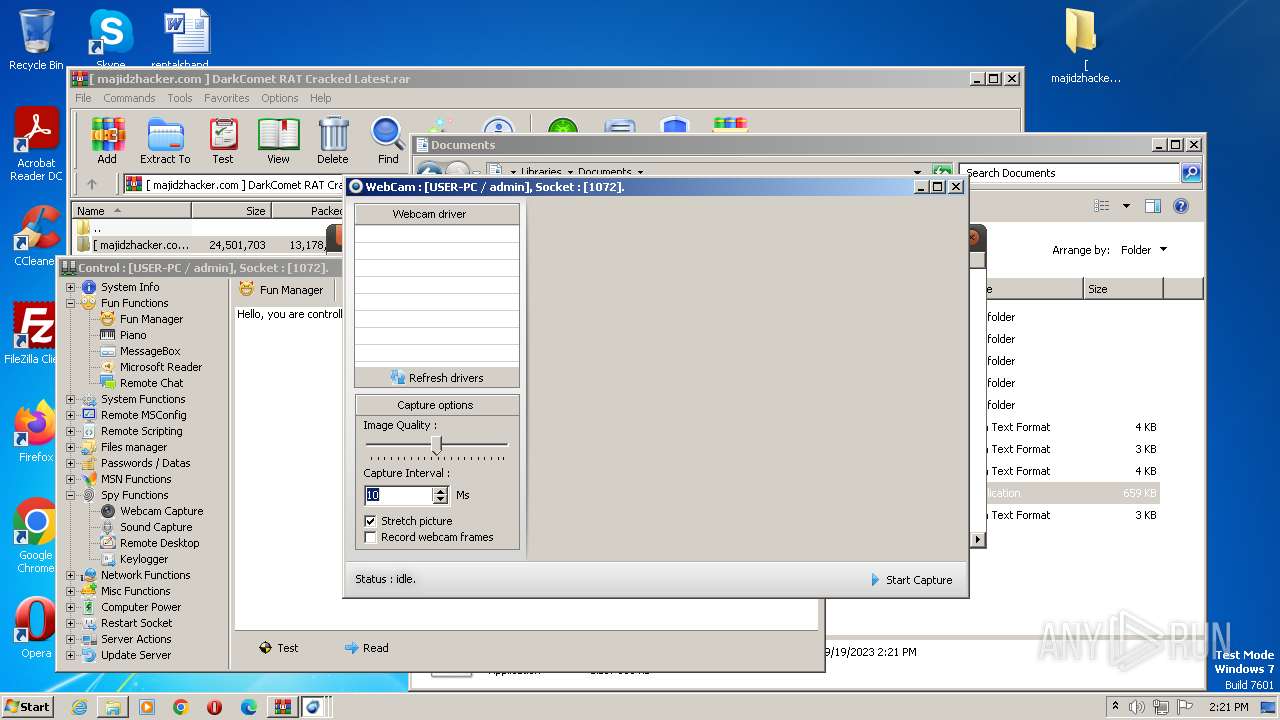
Task: Select the Update Server tree node
Action: coord(136,655)
